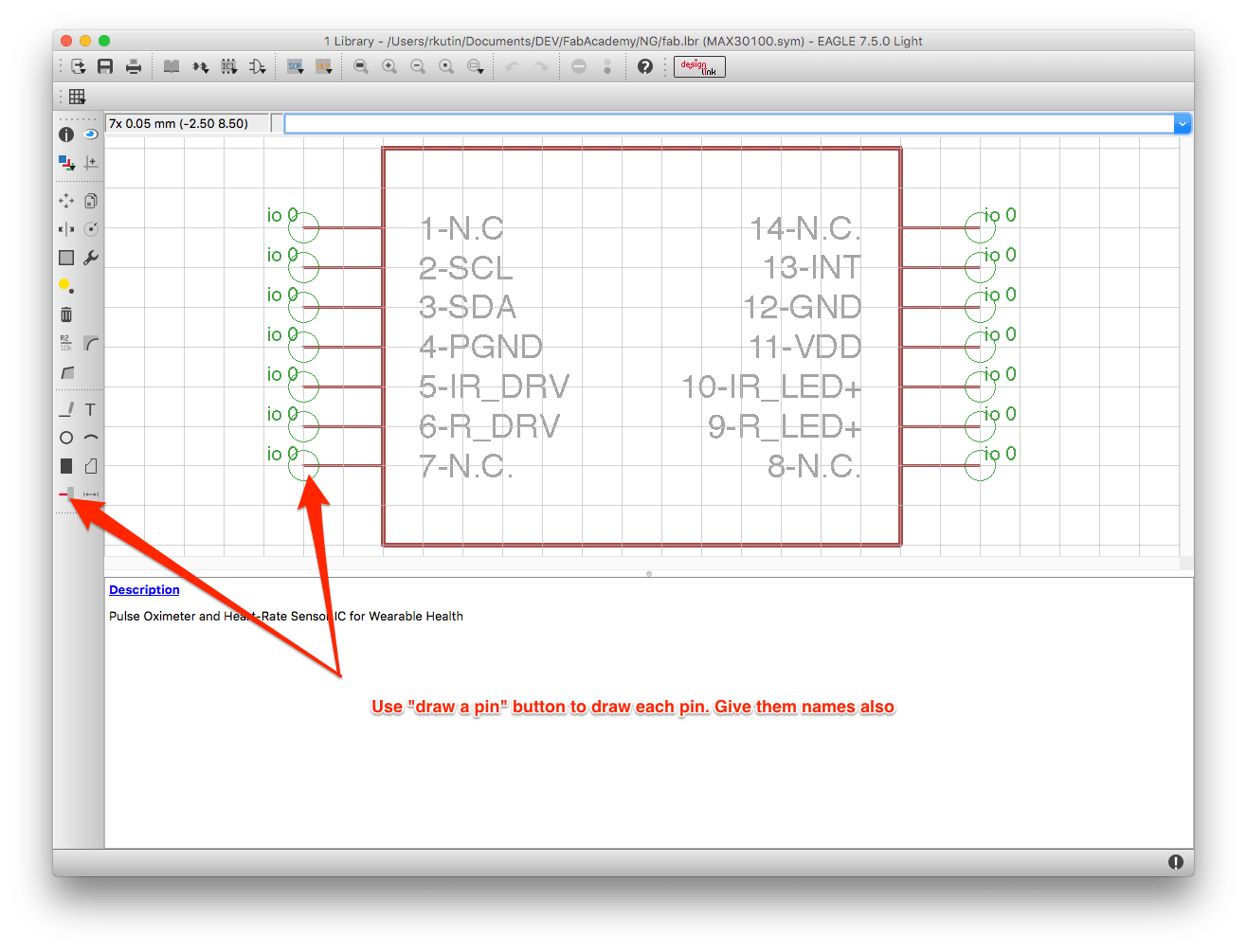Image resolution: width=1247 pixels, height=952 pixels.
Task: Select the Mark tool
Action: point(91,163)
